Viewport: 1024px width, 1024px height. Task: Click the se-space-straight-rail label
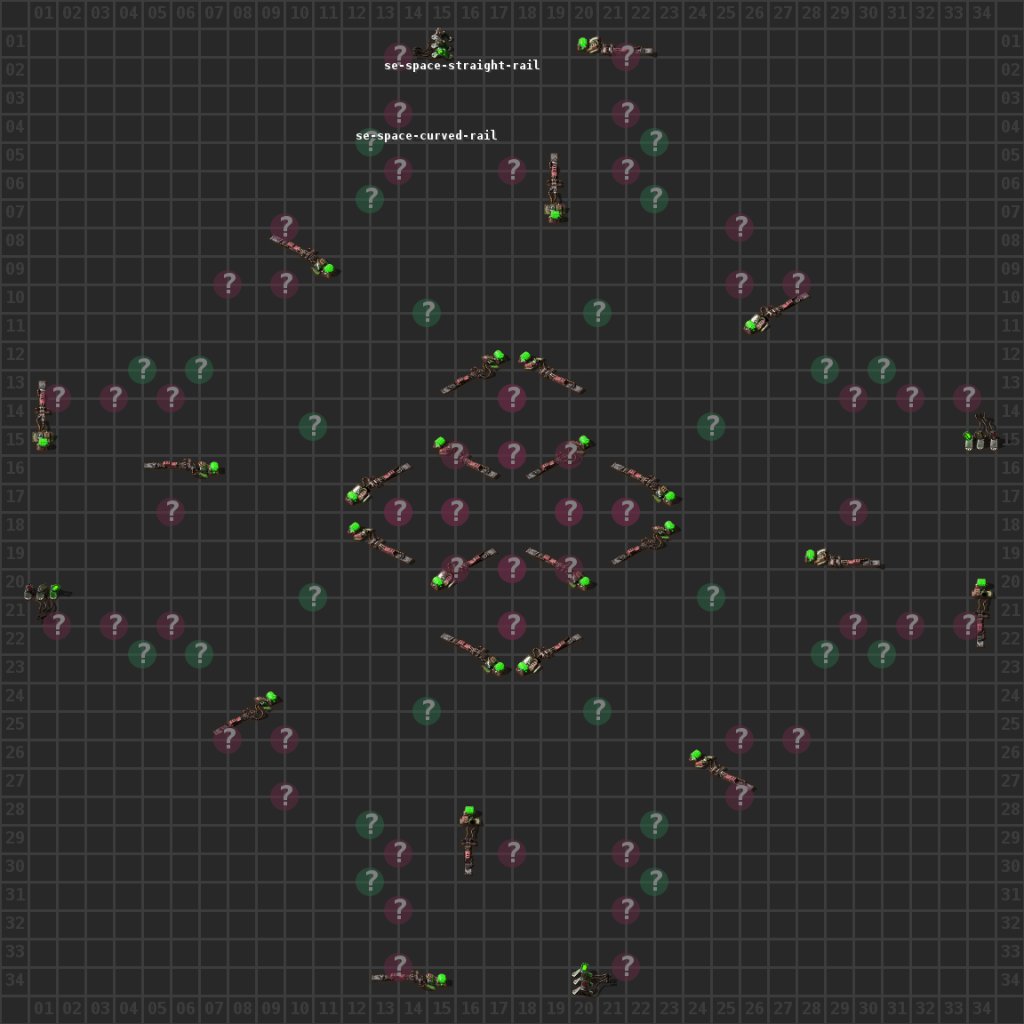point(462,65)
